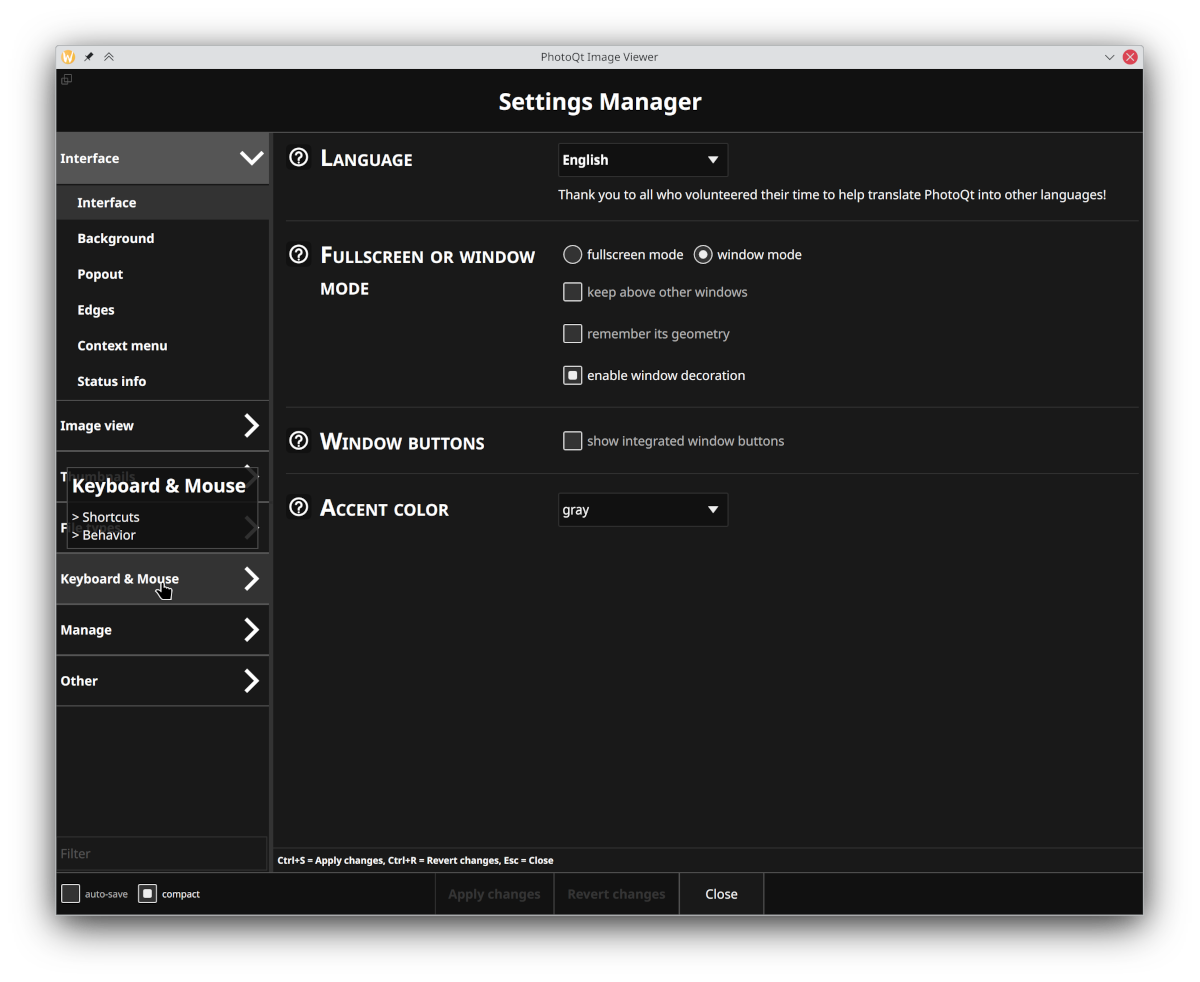This screenshot has height=982, width=1200.
Task: Open the Background settings subsection
Action: [116, 238]
